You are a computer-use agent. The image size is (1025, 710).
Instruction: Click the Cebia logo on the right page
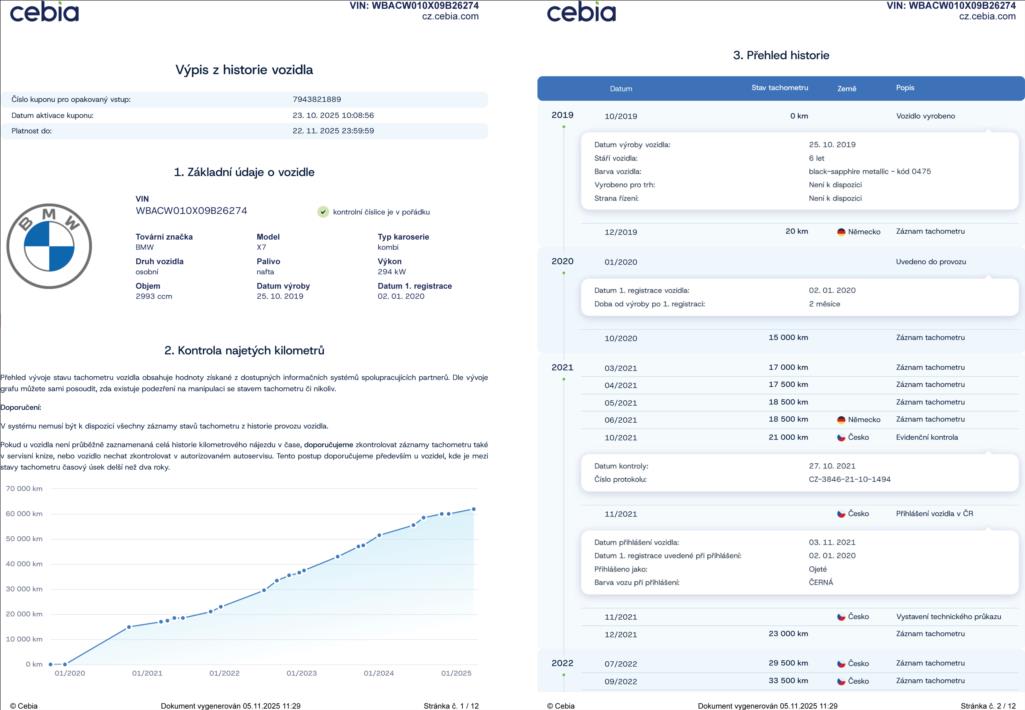581,12
